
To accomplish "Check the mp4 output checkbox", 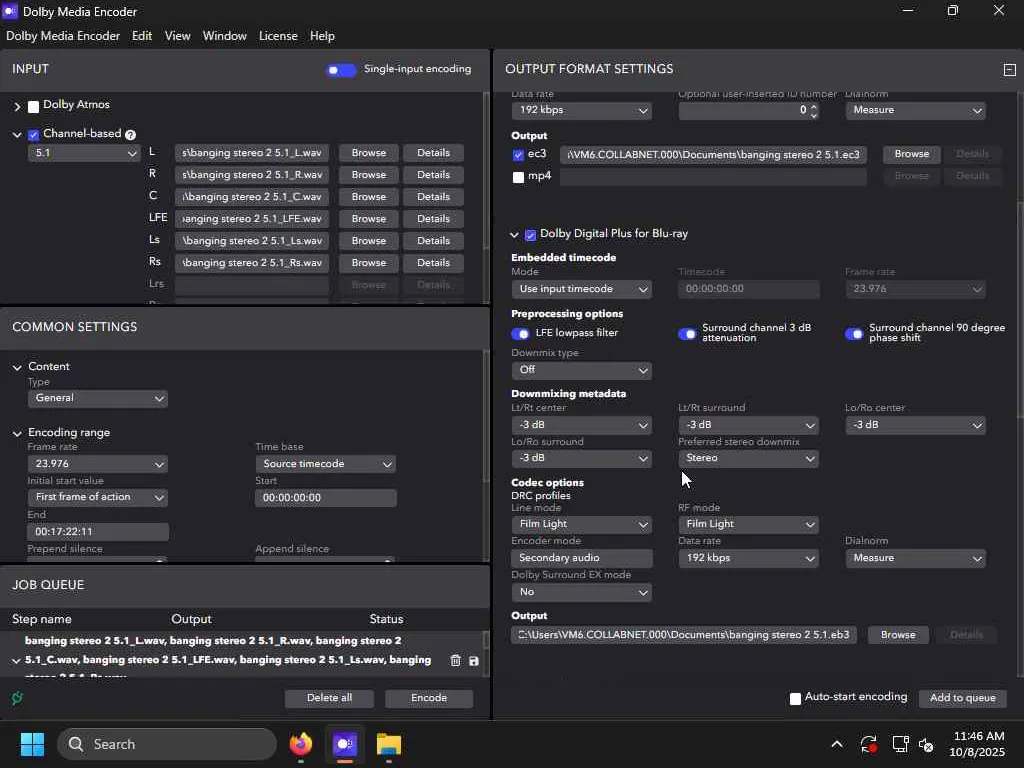I will click(x=519, y=177).
